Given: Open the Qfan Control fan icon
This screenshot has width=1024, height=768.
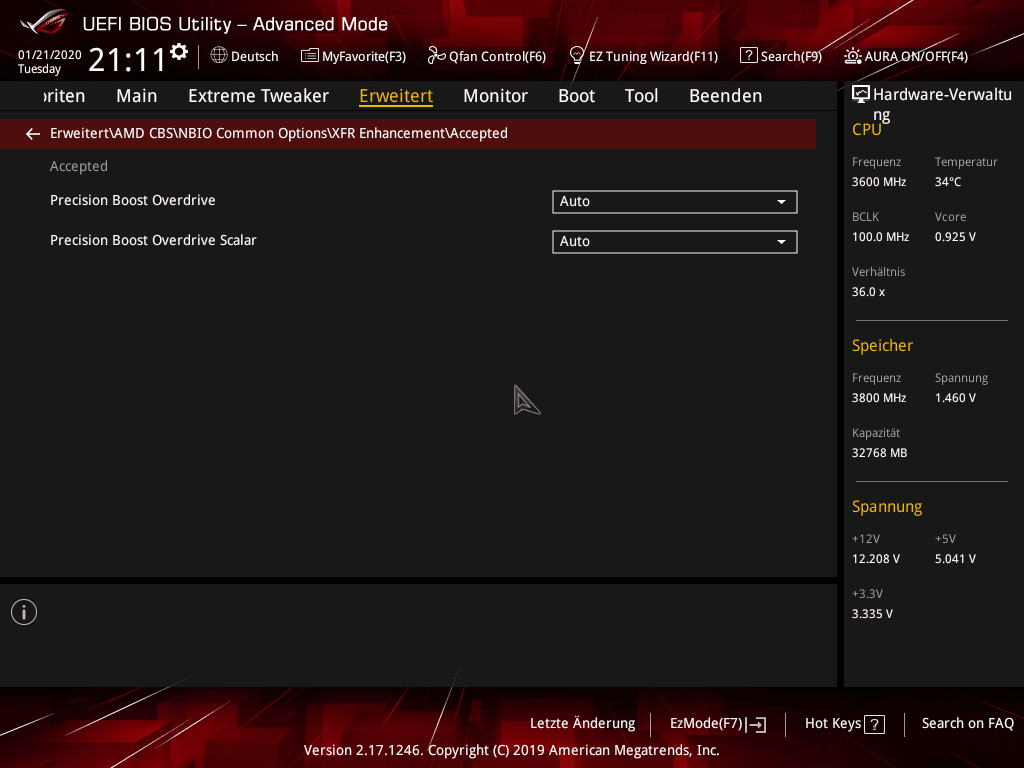Looking at the screenshot, I should 436,56.
